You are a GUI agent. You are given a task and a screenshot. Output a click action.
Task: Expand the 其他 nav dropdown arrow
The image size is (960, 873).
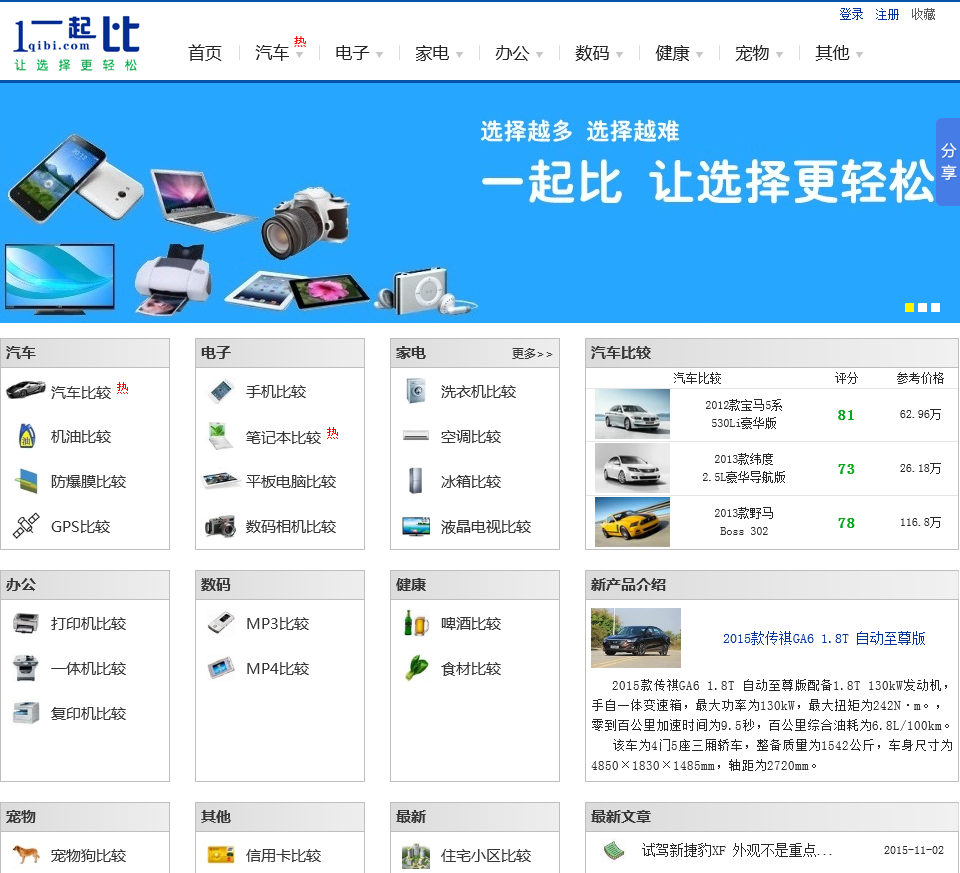860,55
